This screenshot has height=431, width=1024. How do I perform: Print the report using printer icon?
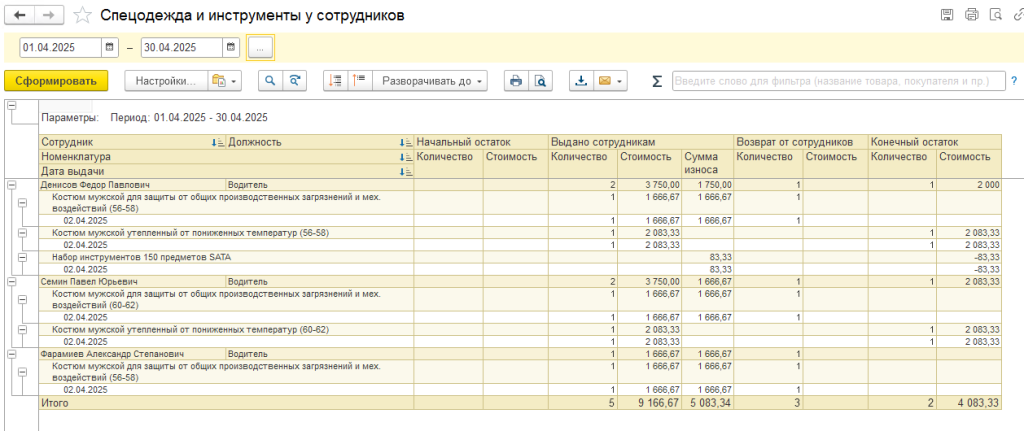tap(516, 81)
